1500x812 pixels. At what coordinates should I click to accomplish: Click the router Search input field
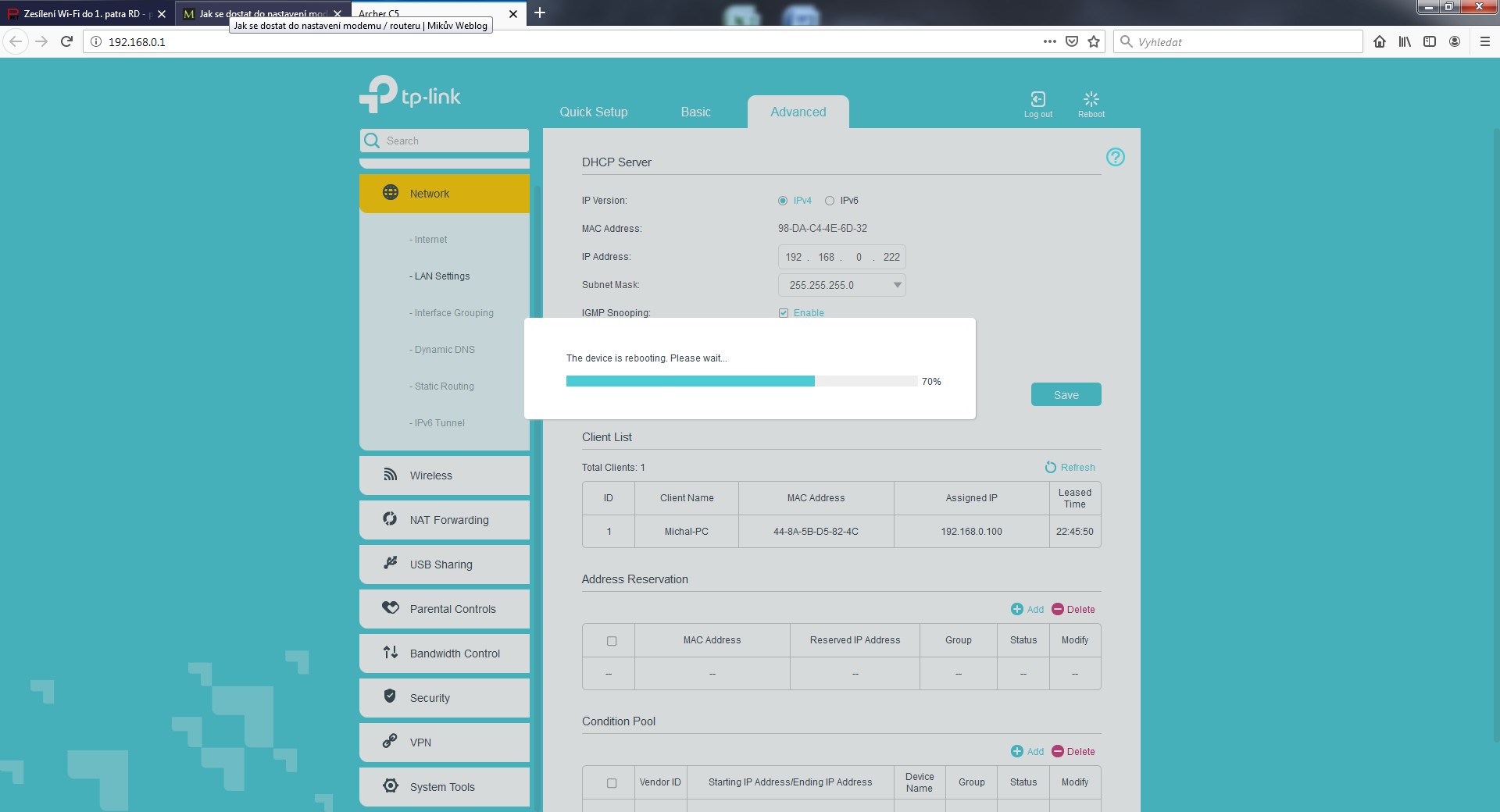coord(445,141)
